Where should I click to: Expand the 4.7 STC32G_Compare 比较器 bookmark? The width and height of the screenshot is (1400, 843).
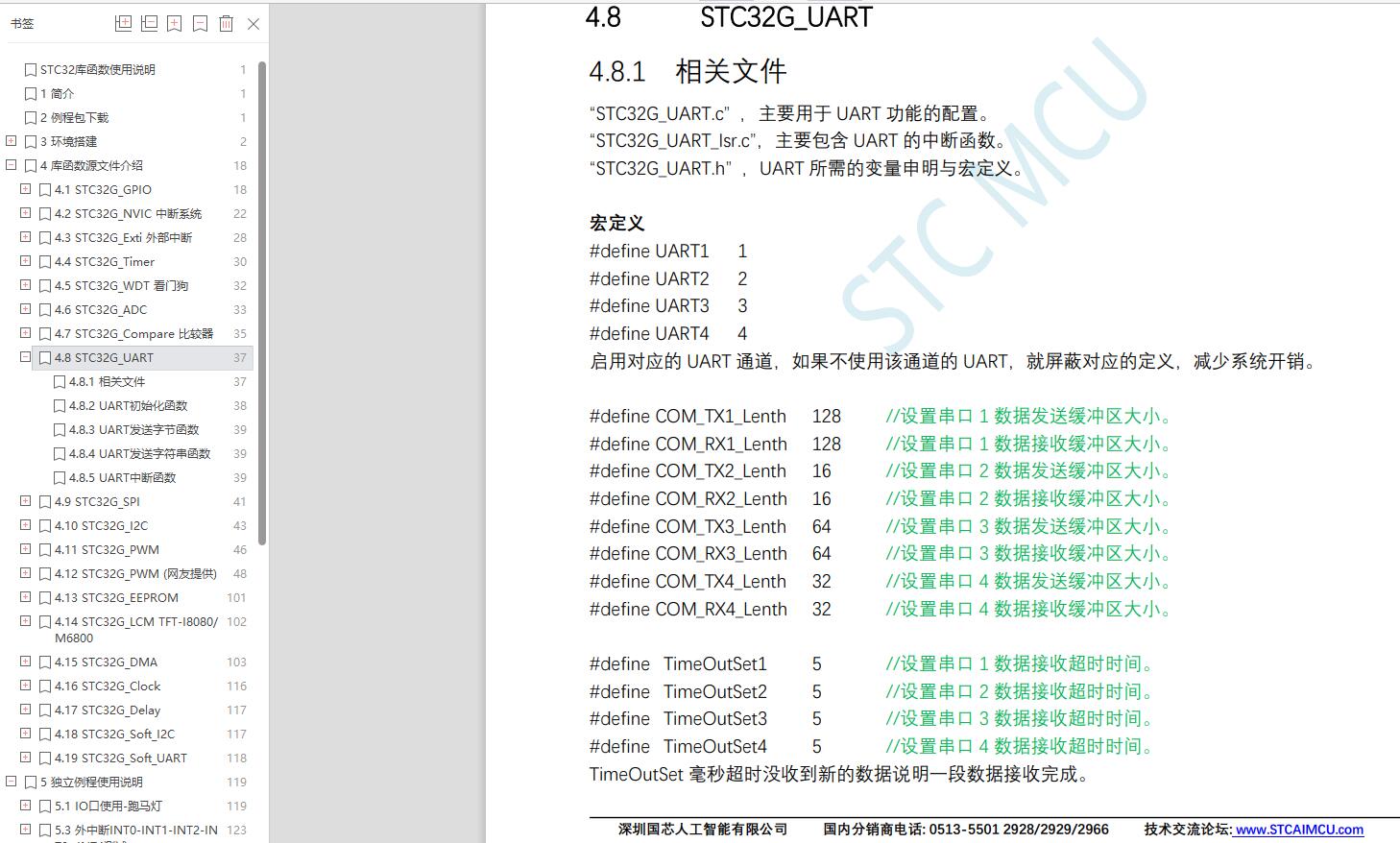26,333
